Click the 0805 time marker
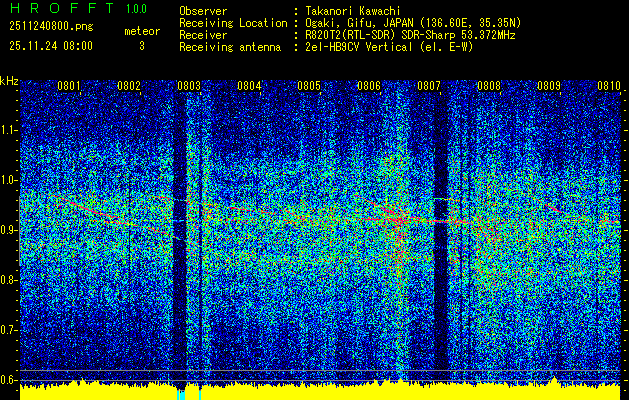 click(x=309, y=86)
